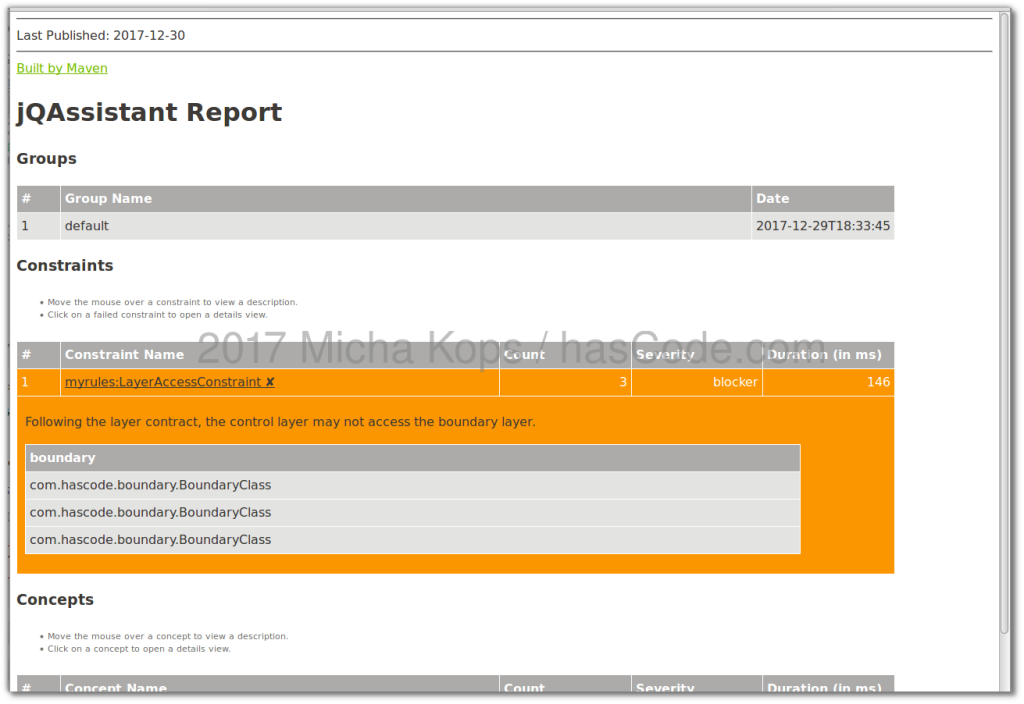Click the Date column header
The height and width of the screenshot is (704, 1024).
click(x=773, y=198)
